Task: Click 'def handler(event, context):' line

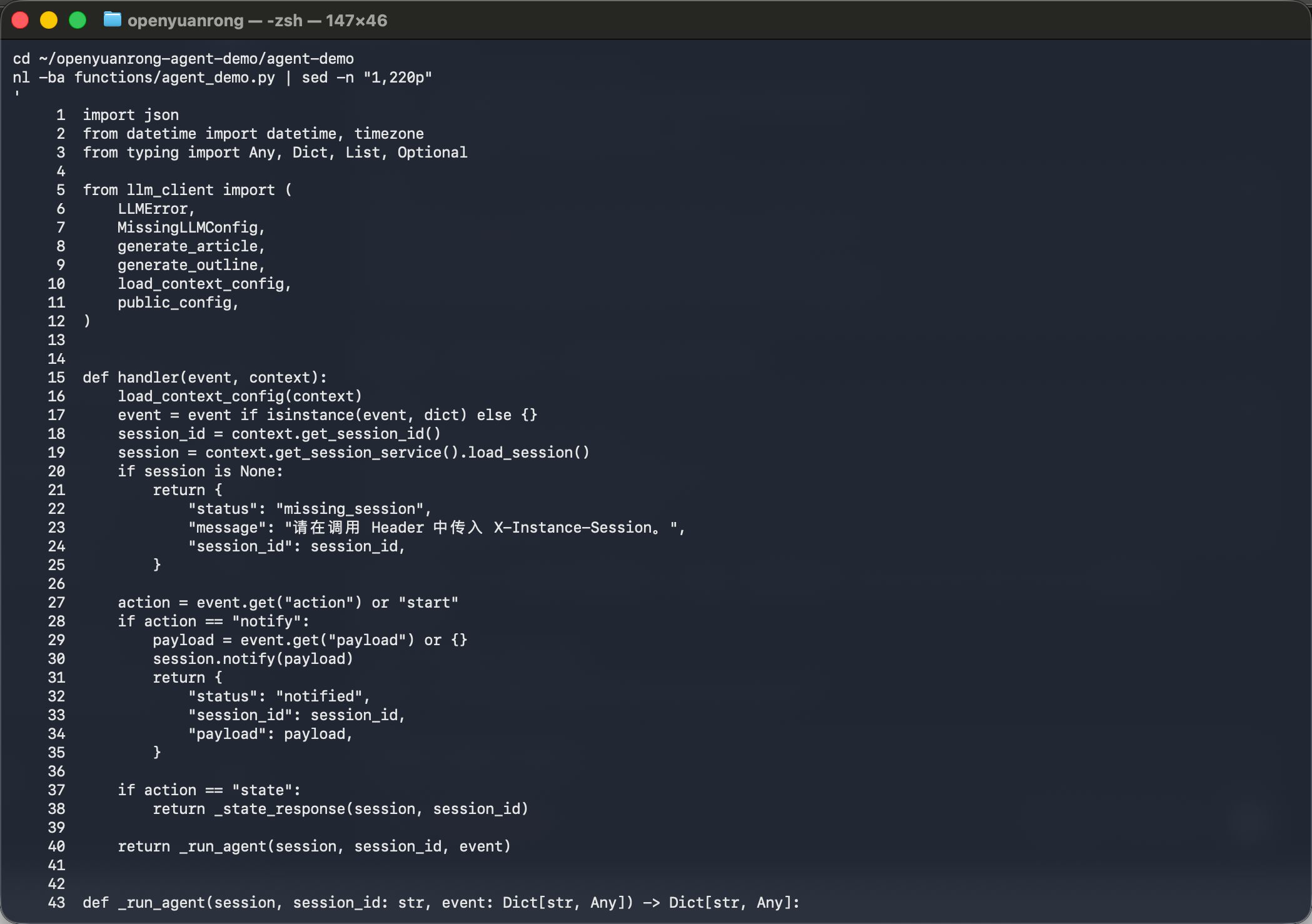Action: (x=204, y=378)
